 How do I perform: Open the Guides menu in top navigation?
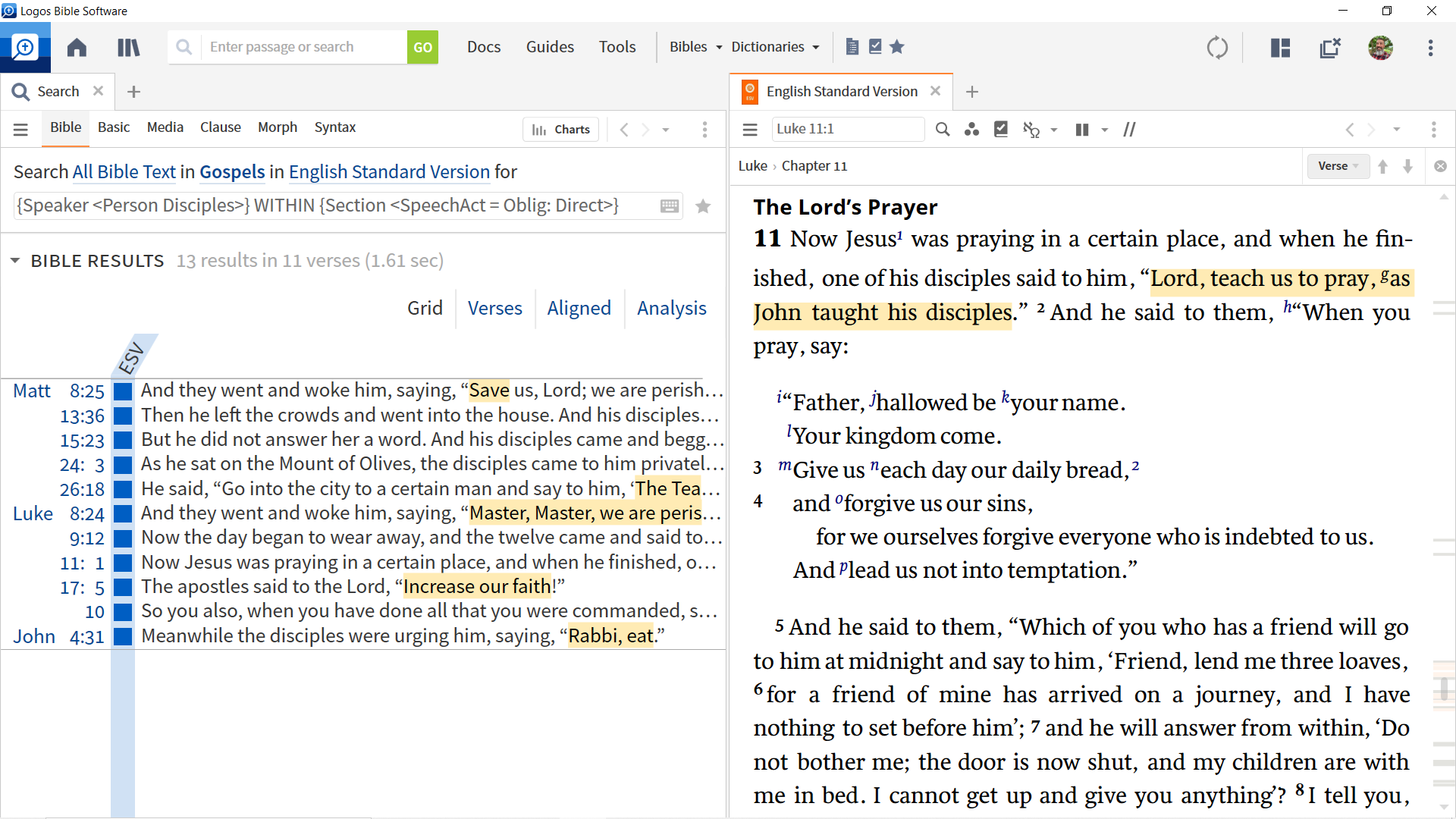click(548, 46)
